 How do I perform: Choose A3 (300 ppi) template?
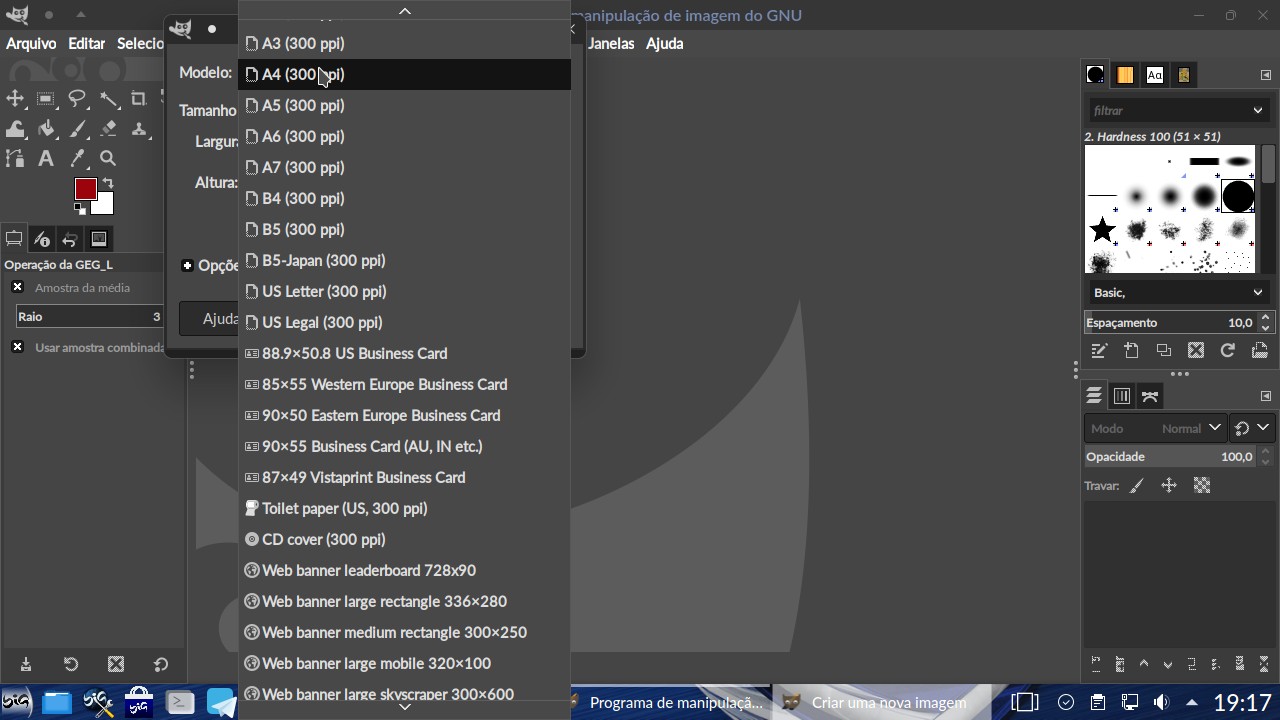coord(404,43)
